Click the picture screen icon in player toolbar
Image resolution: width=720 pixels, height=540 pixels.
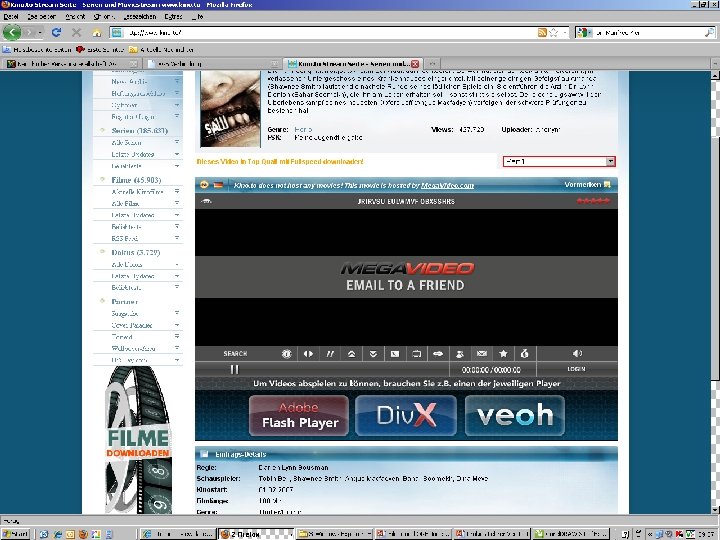tap(394, 354)
